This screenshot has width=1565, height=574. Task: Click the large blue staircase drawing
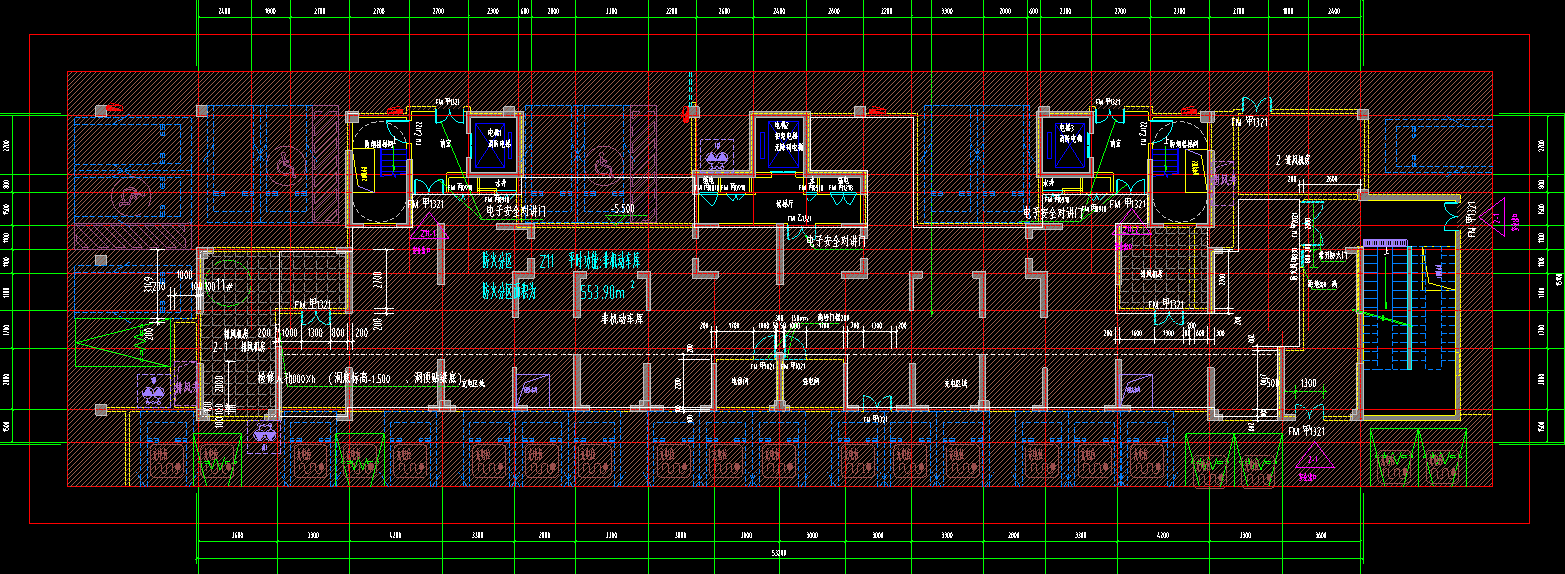pyautogui.click(x=1407, y=308)
